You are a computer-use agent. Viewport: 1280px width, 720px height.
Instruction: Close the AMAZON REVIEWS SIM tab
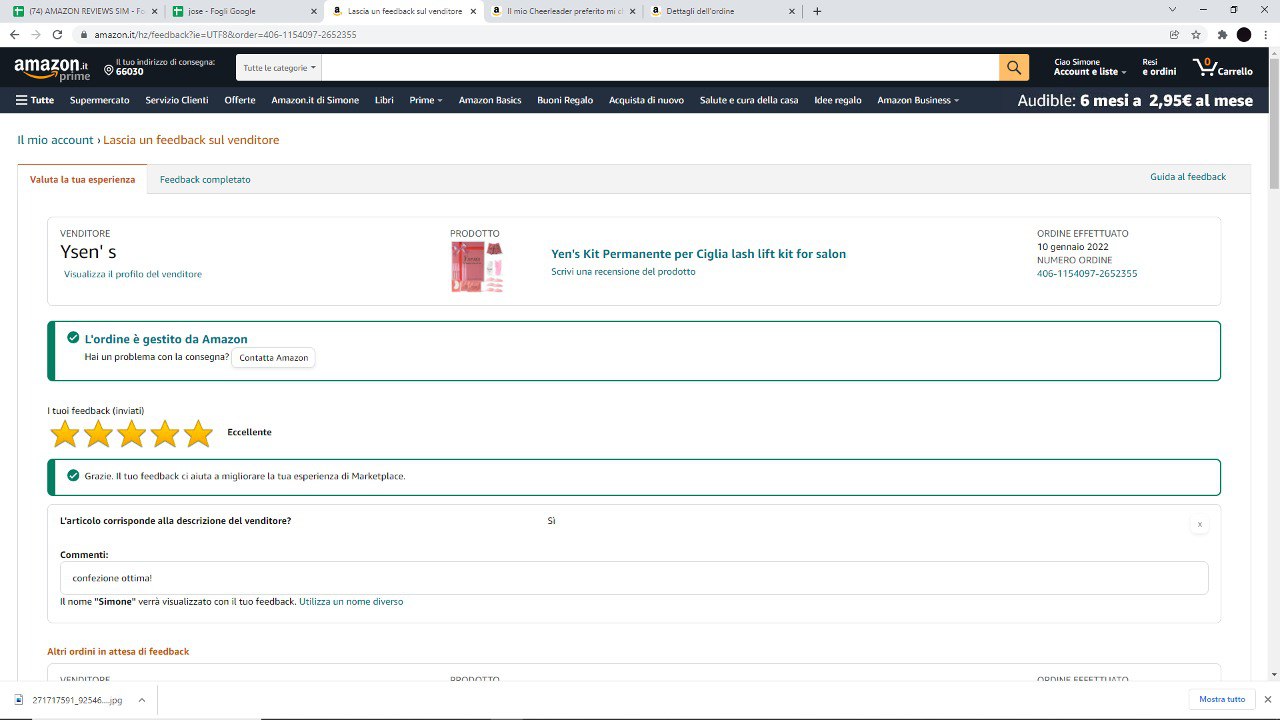click(155, 11)
